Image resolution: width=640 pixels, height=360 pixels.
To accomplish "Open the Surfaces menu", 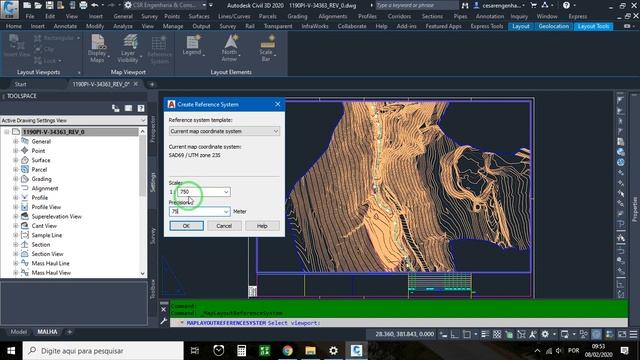I will [x=199, y=16].
